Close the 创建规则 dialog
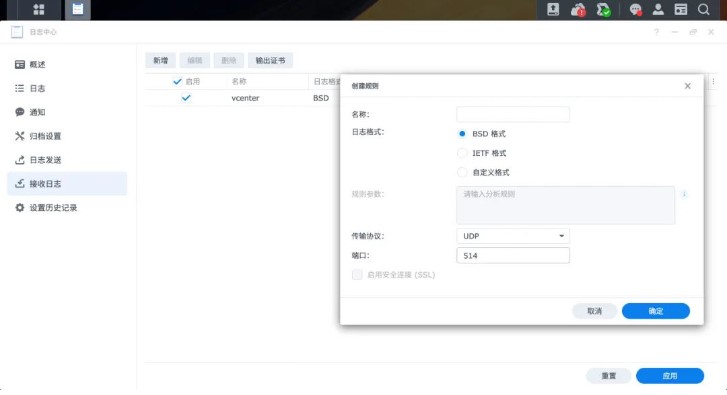Viewport: 727px width, 395px height. tap(688, 86)
